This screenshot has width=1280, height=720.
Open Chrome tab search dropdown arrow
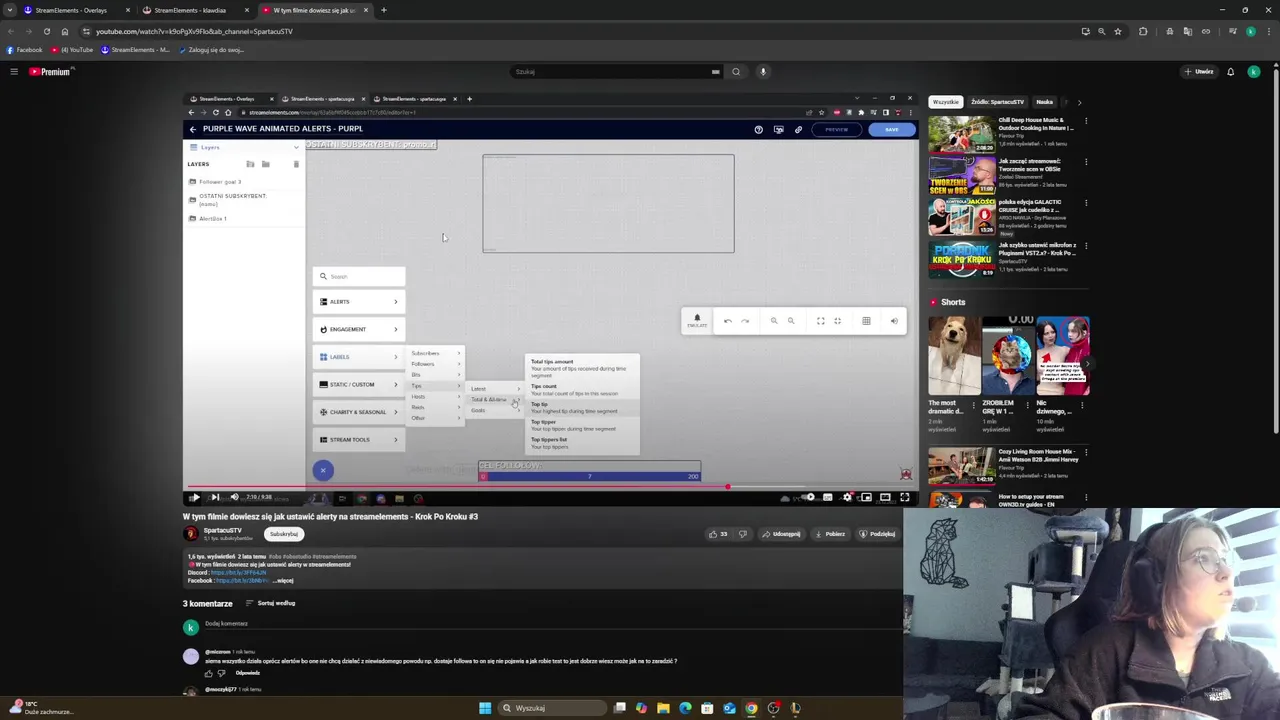click(x=10, y=10)
